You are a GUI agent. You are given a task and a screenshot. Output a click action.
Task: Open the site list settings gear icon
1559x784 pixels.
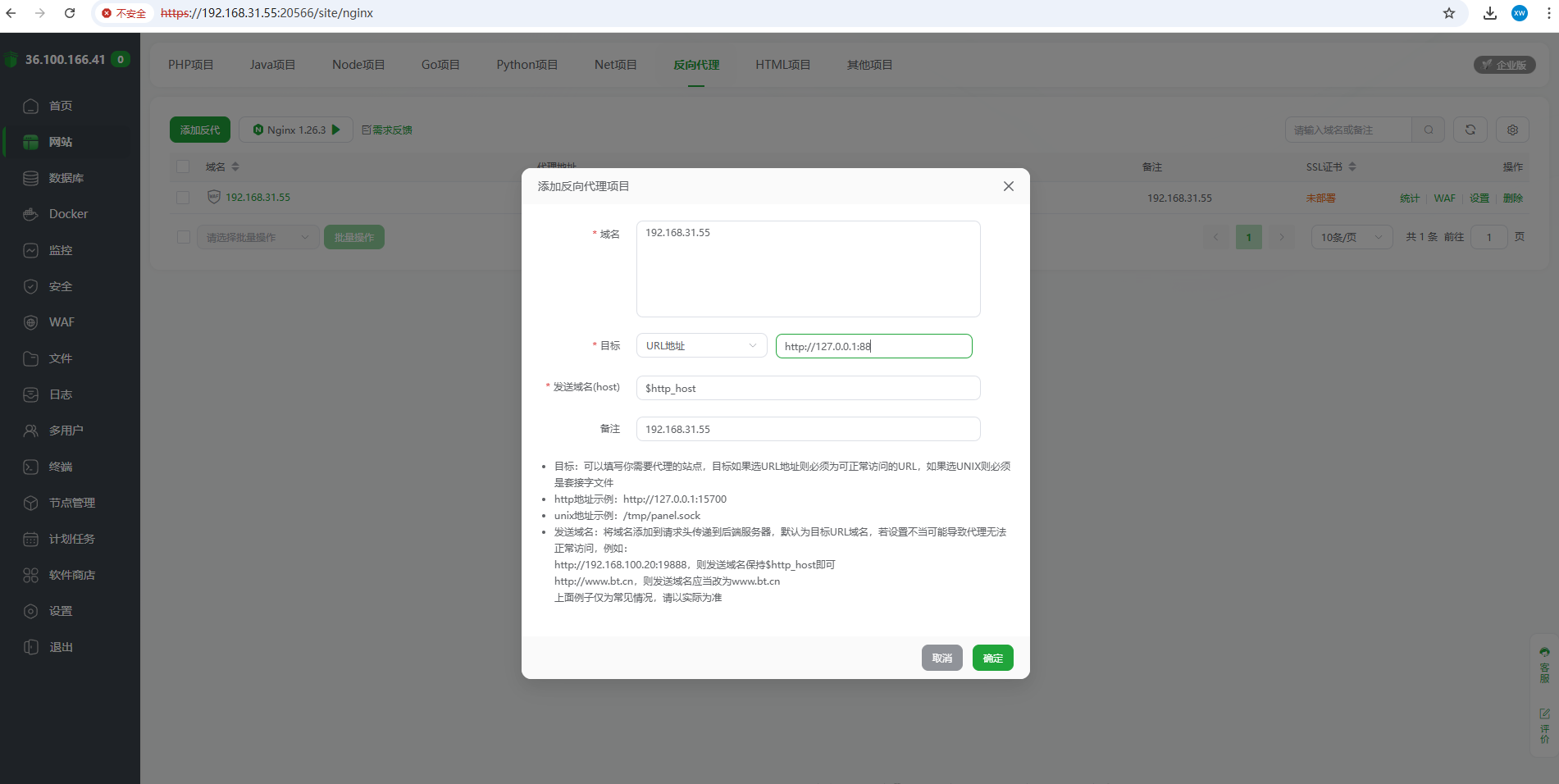(x=1511, y=130)
